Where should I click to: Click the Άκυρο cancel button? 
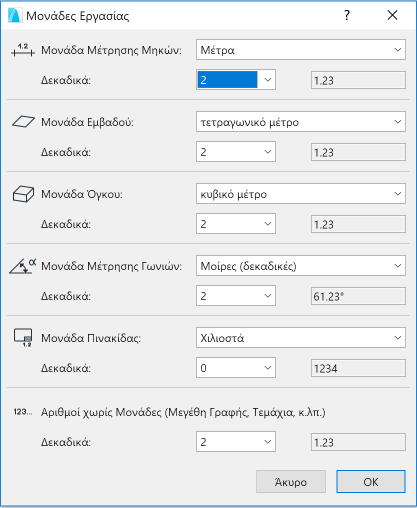point(291,482)
